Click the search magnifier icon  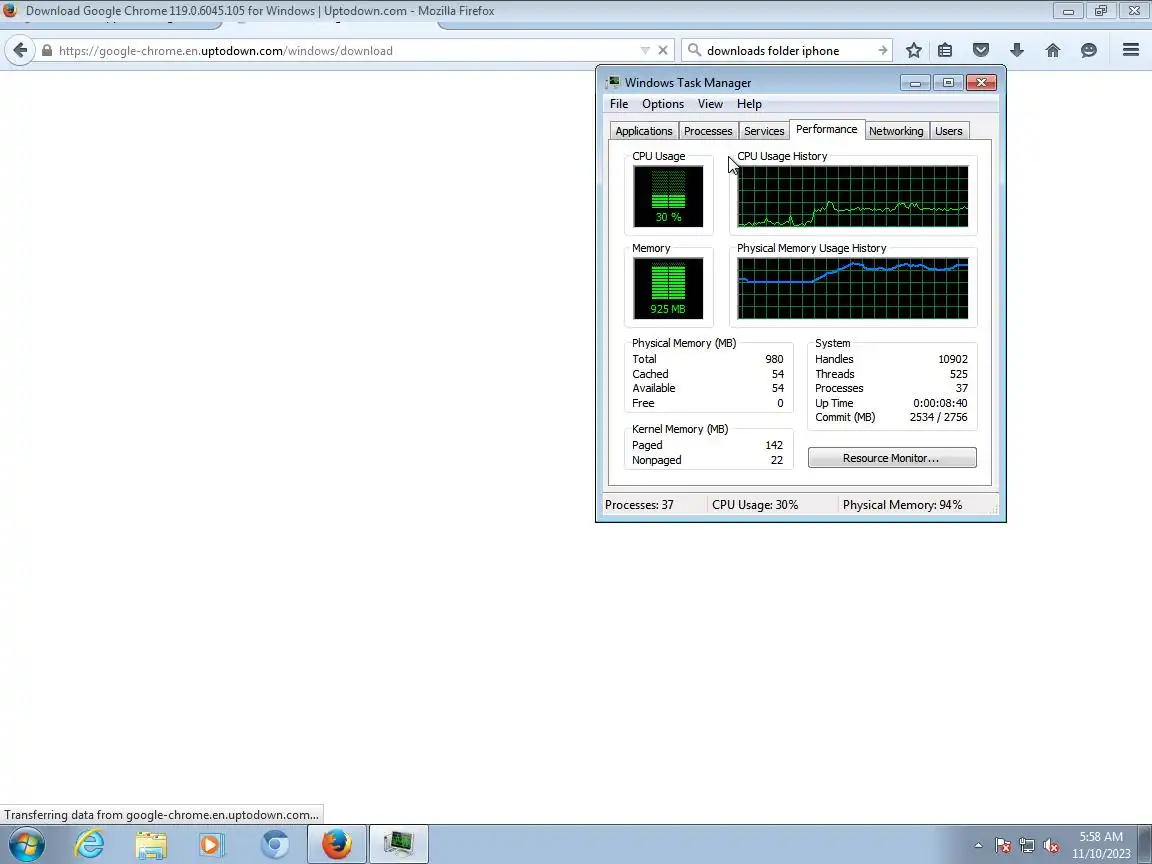[x=694, y=50]
